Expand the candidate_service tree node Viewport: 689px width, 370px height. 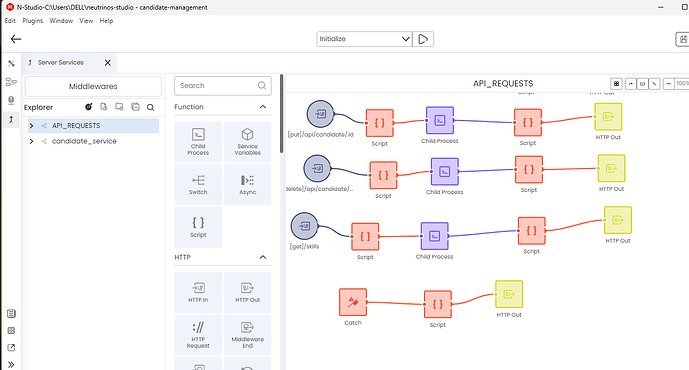(x=31, y=141)
